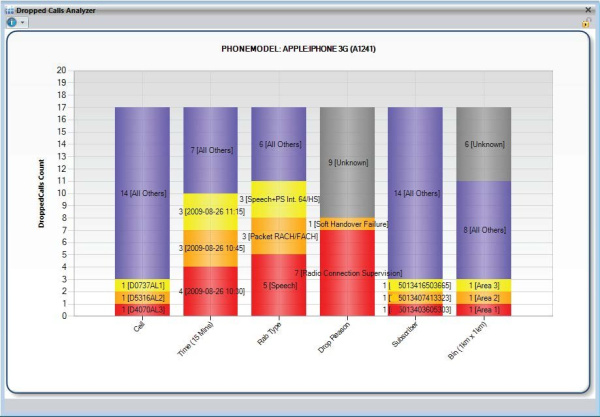Click the 3 [2009-08-26 11:15] yellow segment
Screen dimensions: 600x417
point(210,212)
